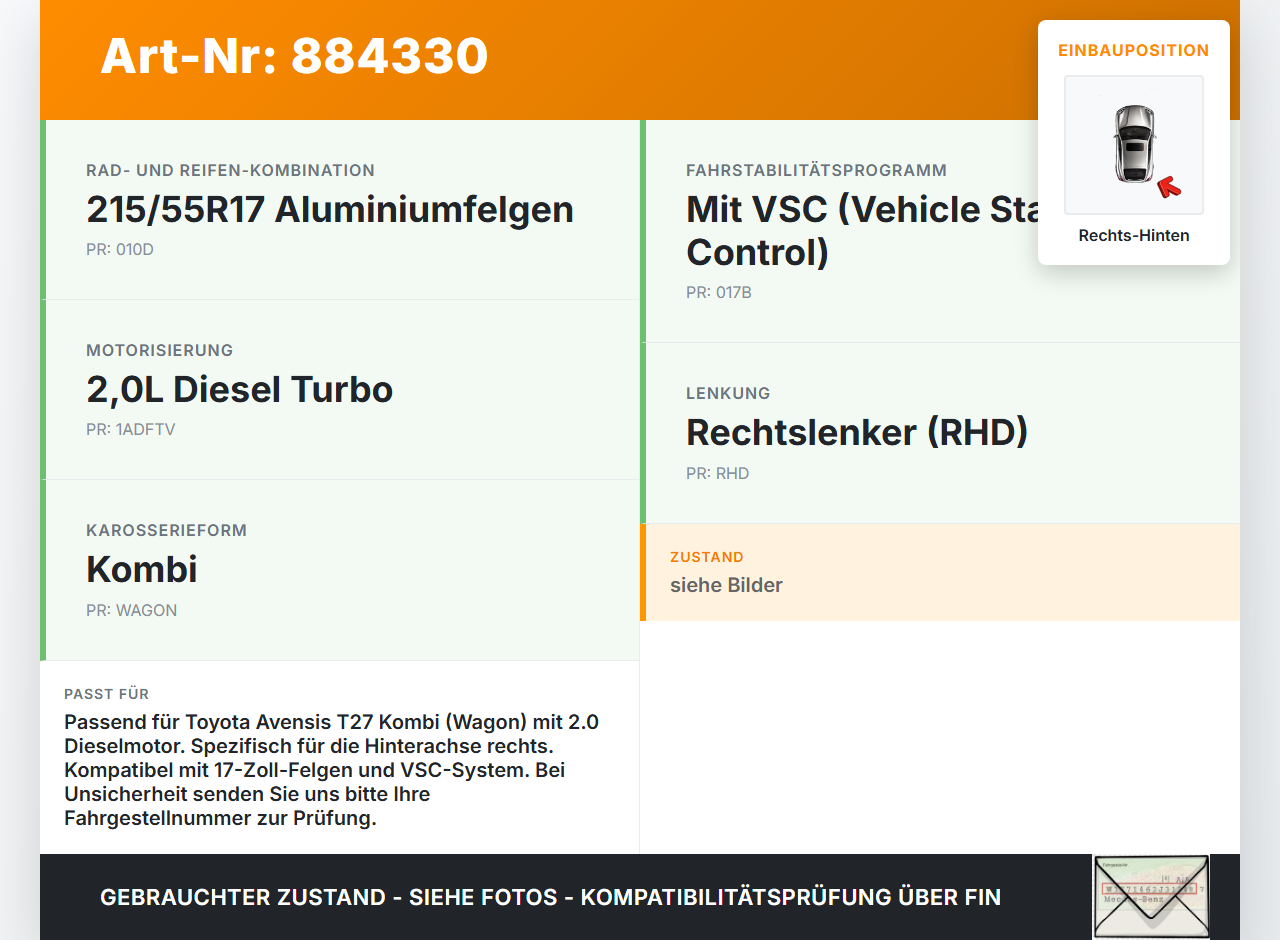Click the 'PR: RHD' code
The image size is (1280, 940).
pos(718,473)
